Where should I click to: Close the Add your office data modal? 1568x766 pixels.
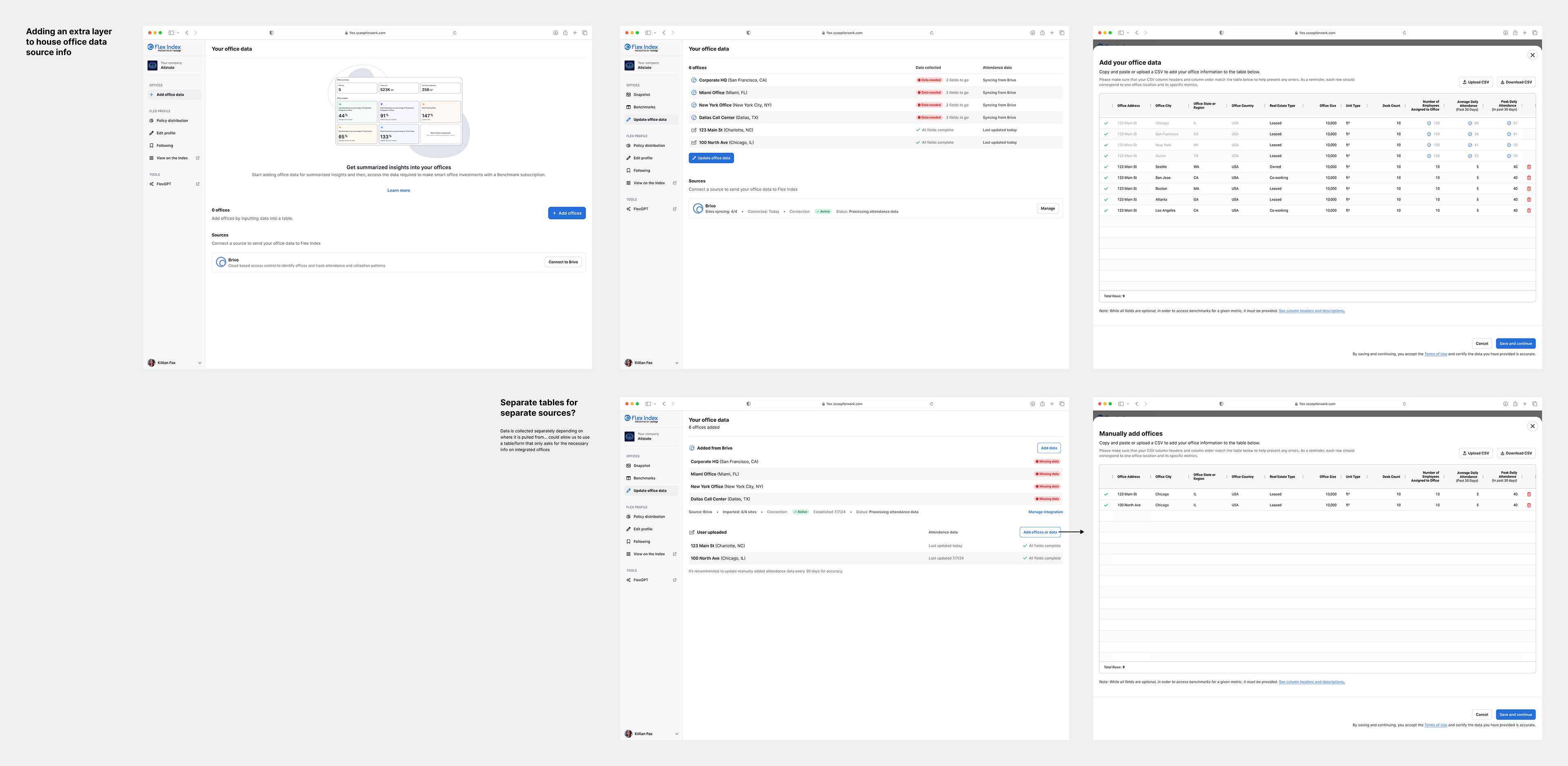(x=1532, y=56)
